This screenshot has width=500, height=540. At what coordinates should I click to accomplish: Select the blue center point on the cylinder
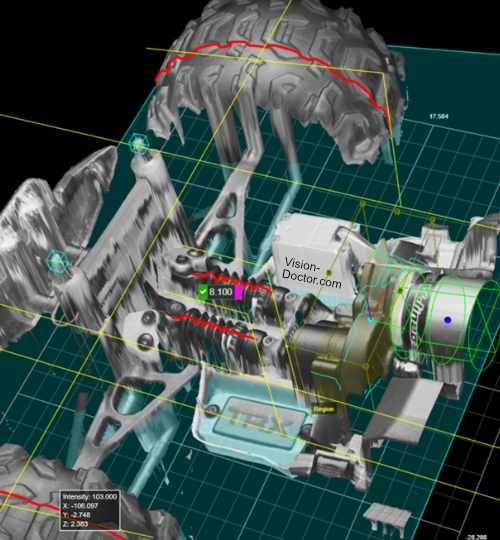[x=448, y=320]
